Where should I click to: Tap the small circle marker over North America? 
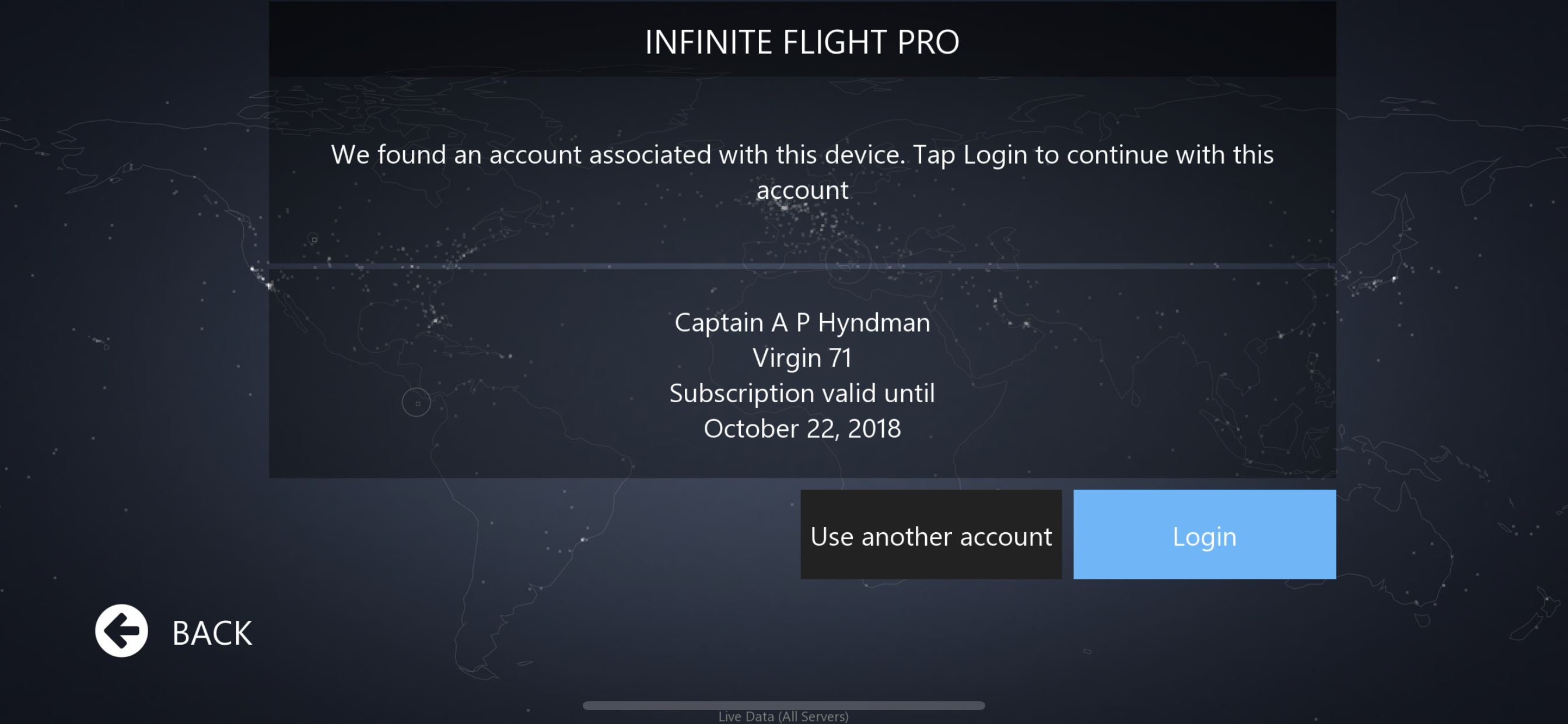pos(313,239)
